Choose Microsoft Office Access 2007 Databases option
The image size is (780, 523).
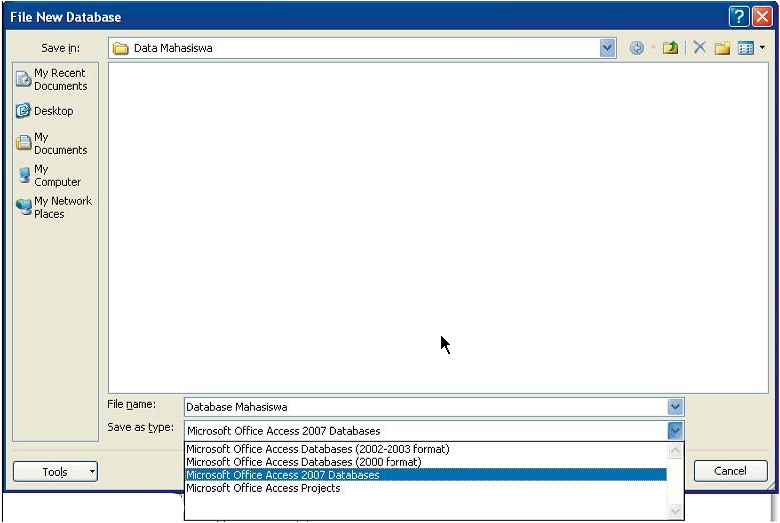pyautogui.click(x=426, y=475)
